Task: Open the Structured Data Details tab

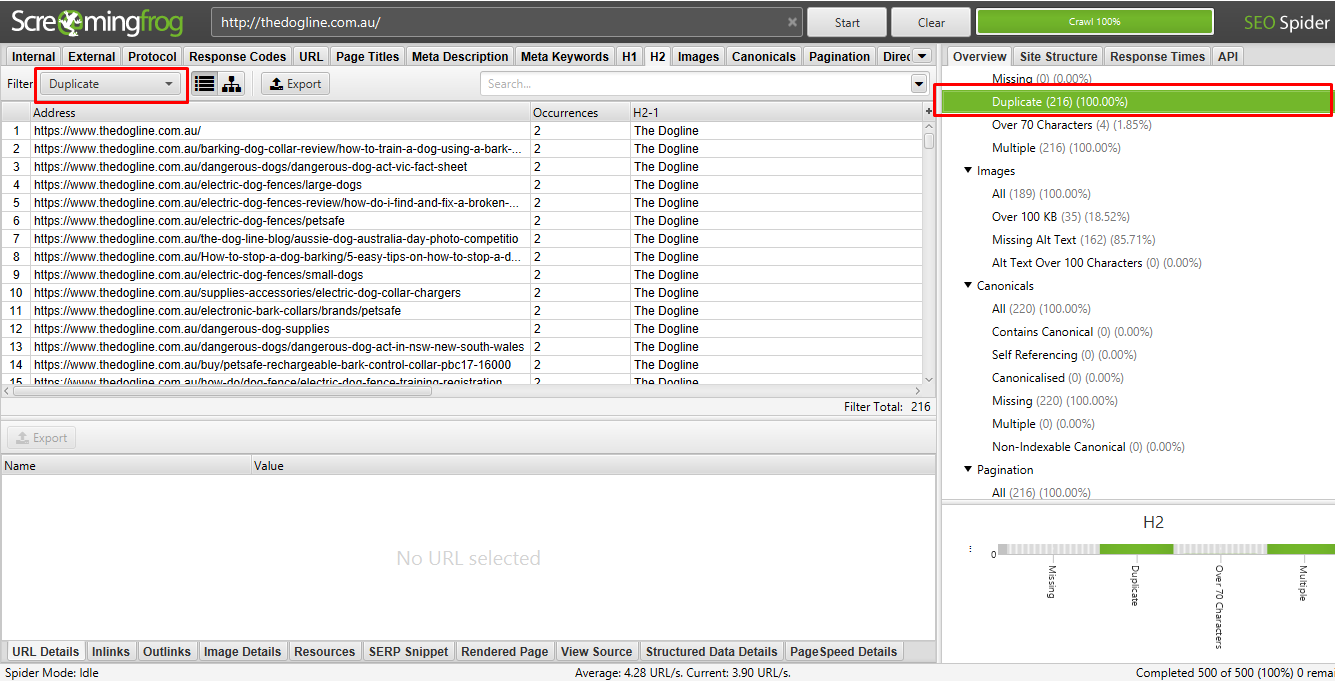Action: coord(711,652)
